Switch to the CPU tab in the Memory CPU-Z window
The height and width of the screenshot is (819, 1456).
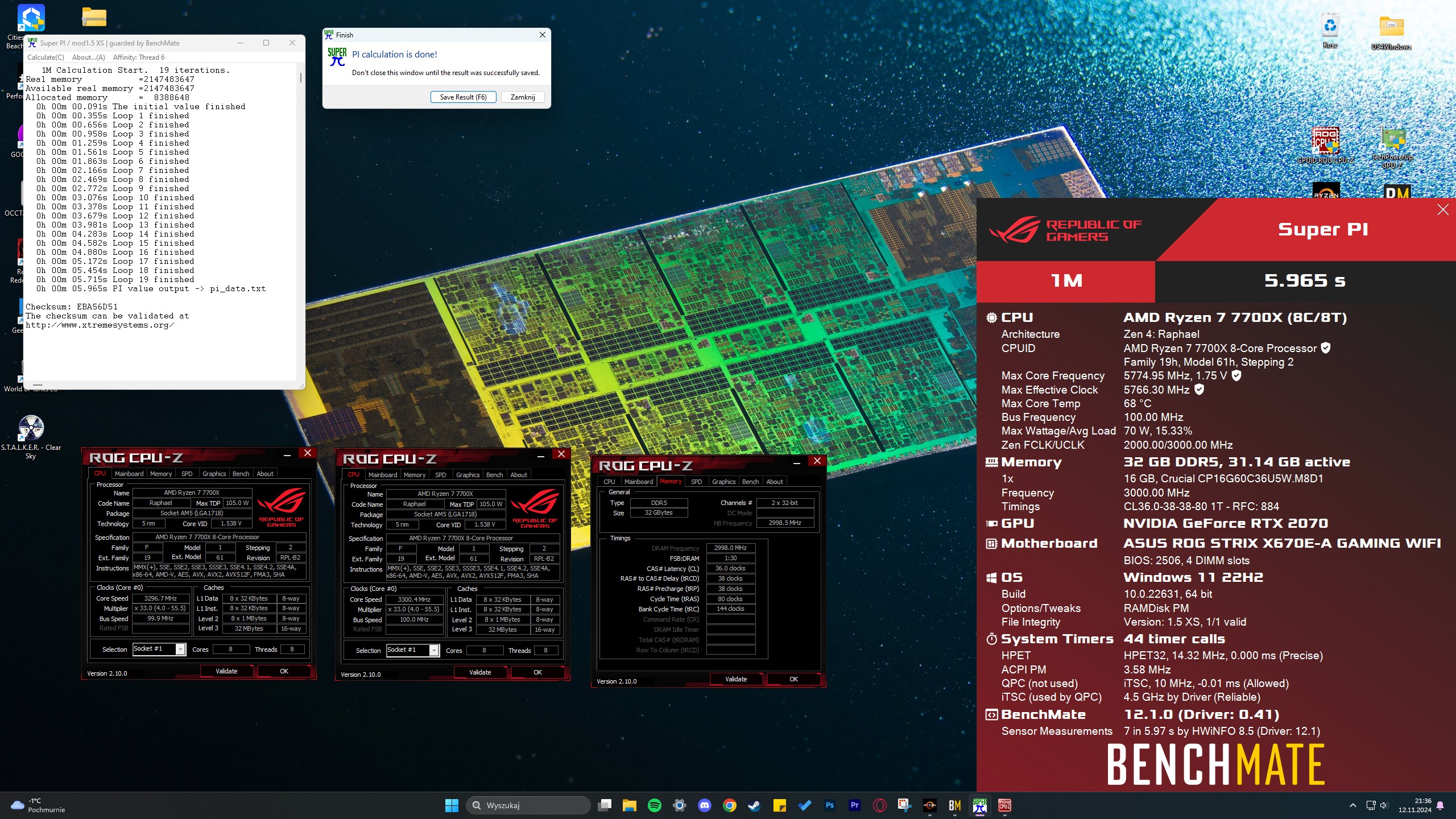tap(609, 482)
